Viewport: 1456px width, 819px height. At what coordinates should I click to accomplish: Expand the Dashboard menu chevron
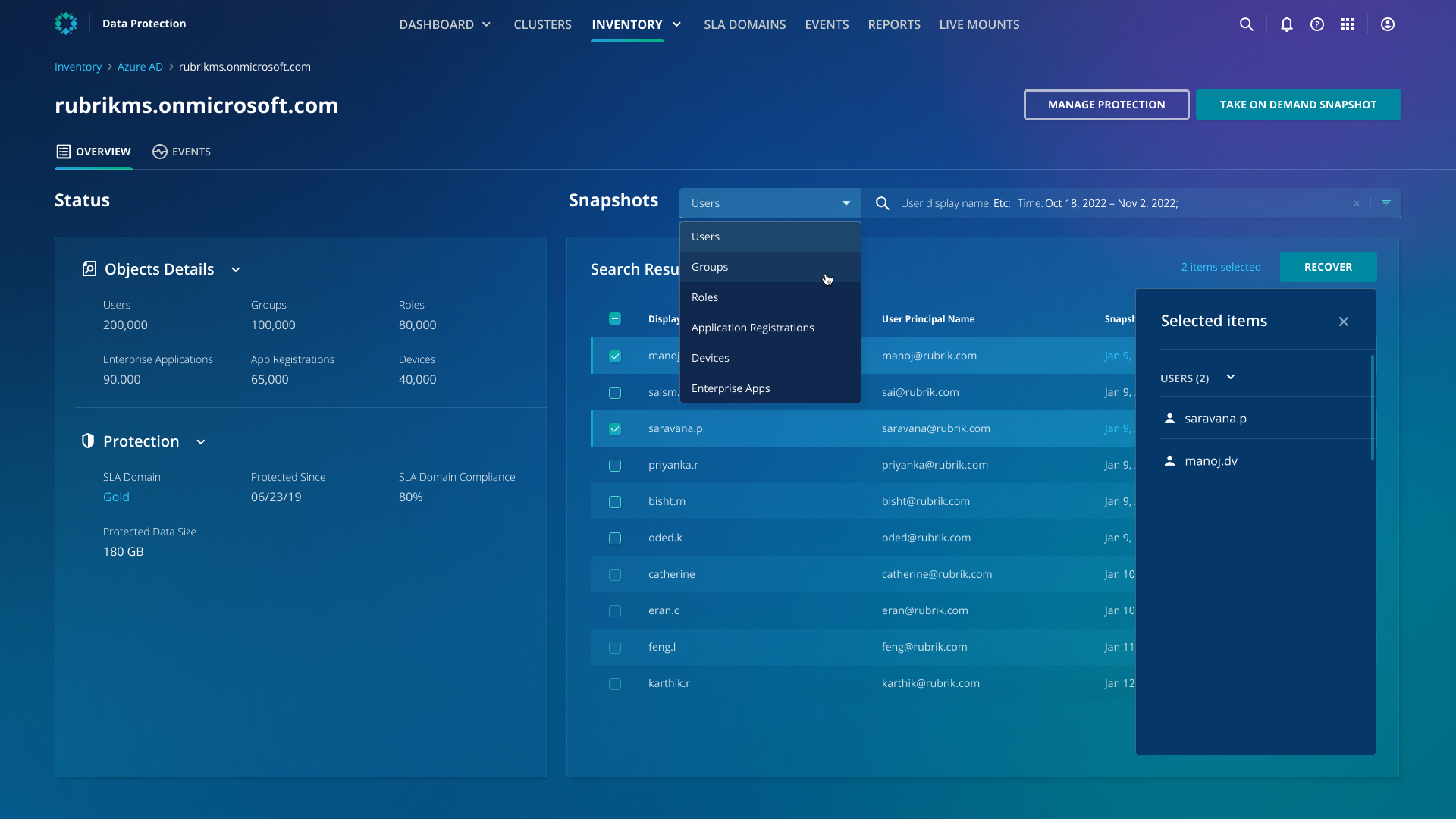click(487, 24)
